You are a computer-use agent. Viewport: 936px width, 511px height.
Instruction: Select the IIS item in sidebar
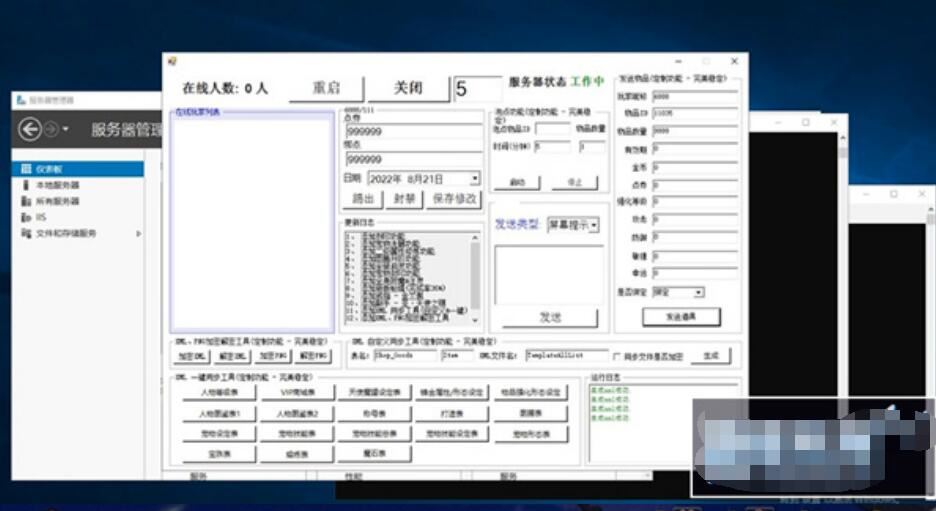coord(41,217)
